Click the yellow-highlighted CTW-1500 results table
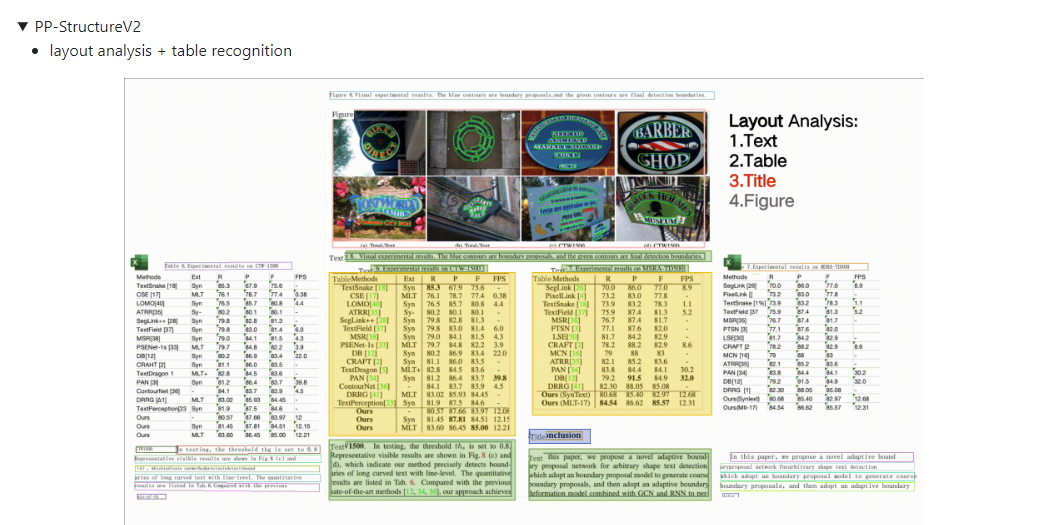Viewport: 1042px width, 525px height. click(421, 353)
